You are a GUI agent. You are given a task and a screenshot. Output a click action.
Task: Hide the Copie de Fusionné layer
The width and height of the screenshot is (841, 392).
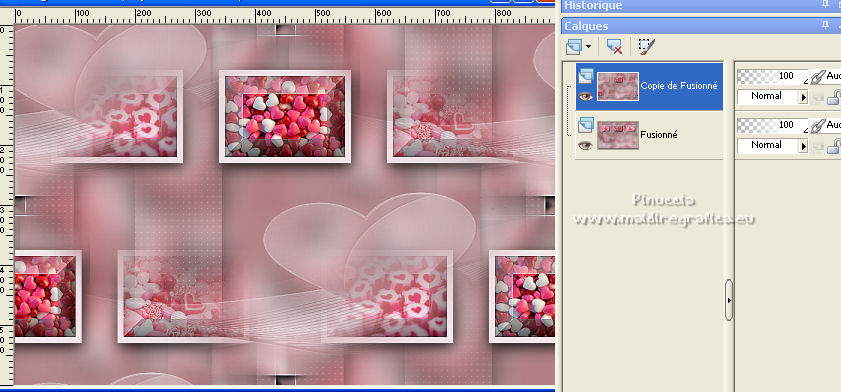585,96
